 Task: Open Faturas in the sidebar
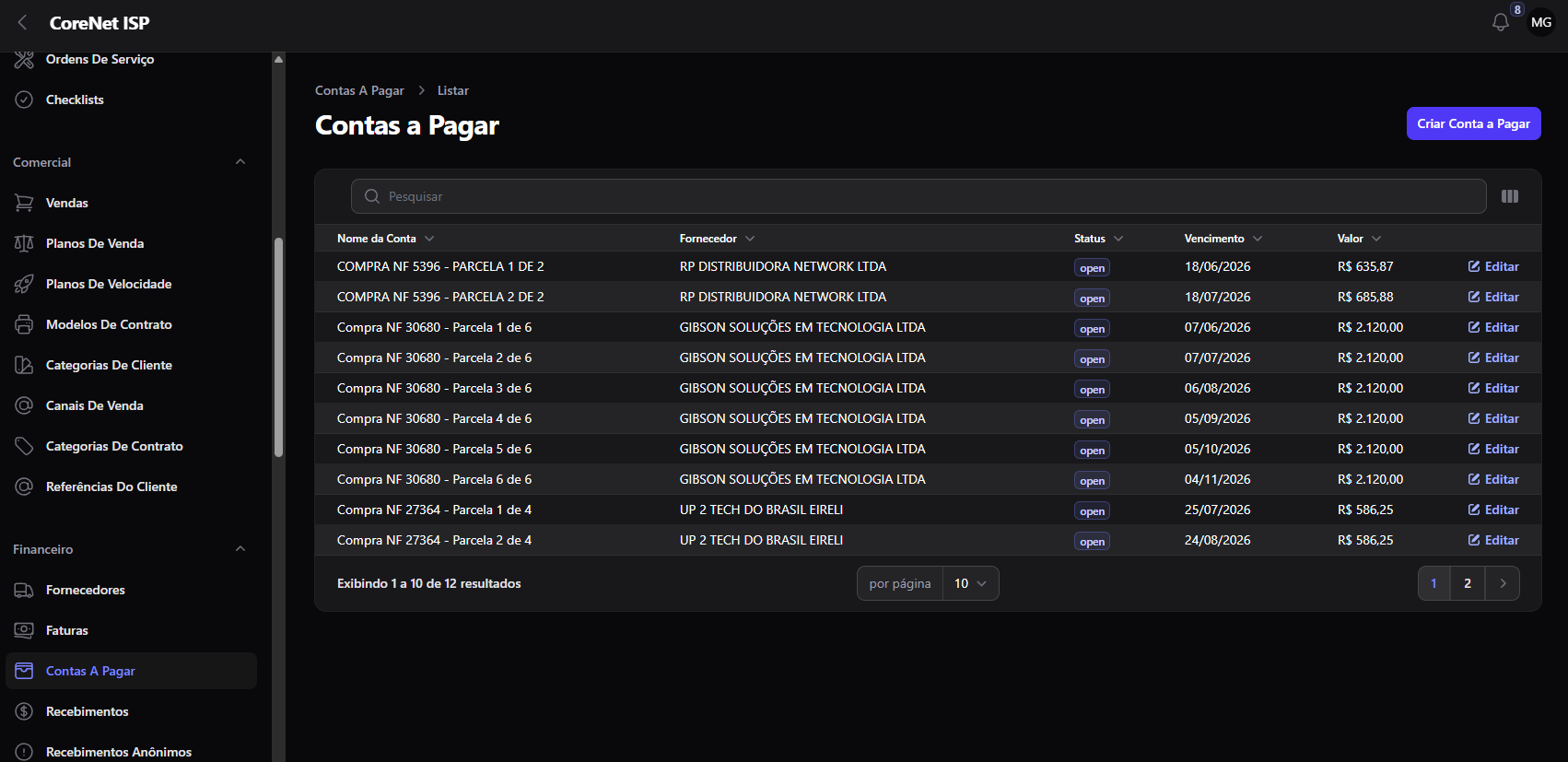(x=131, y=630)
